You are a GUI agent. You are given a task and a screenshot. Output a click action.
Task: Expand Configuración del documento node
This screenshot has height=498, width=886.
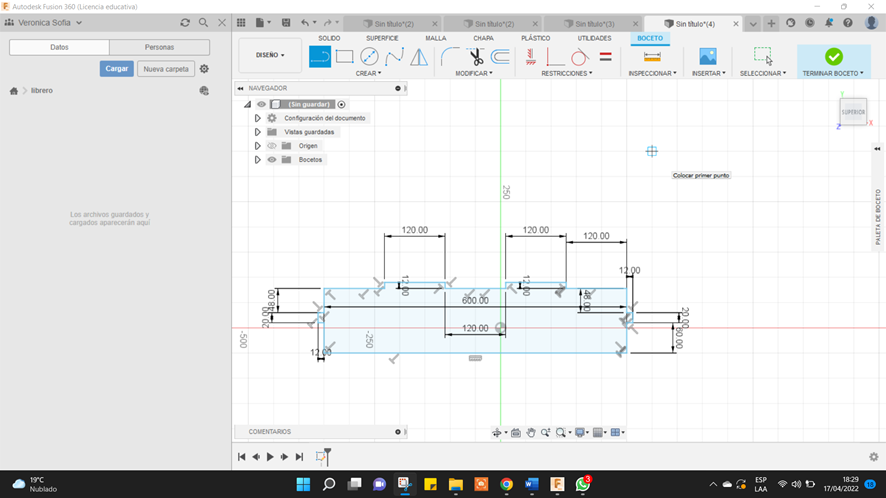click(258, 118)
